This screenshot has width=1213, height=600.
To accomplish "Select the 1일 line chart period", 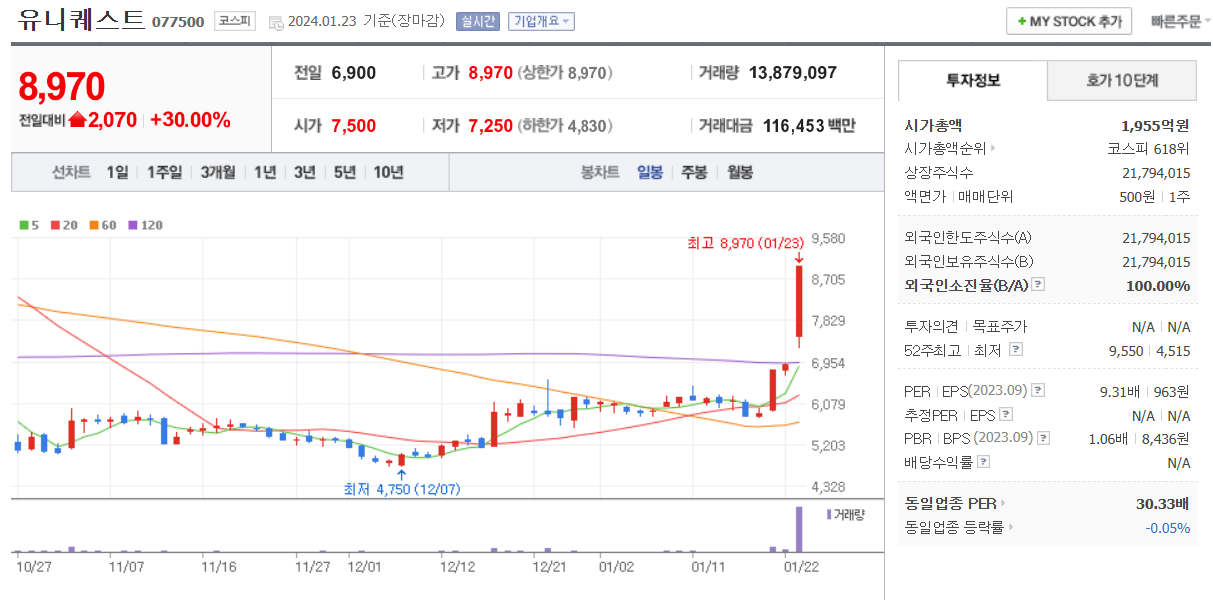I will [117, 172].
